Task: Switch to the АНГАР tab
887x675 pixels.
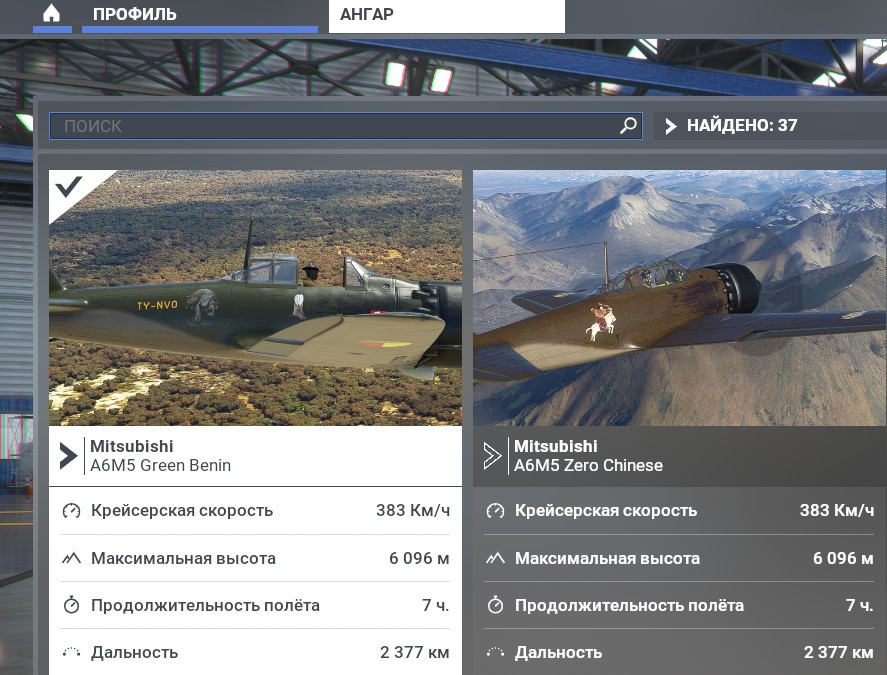Action: pos(446,15)
